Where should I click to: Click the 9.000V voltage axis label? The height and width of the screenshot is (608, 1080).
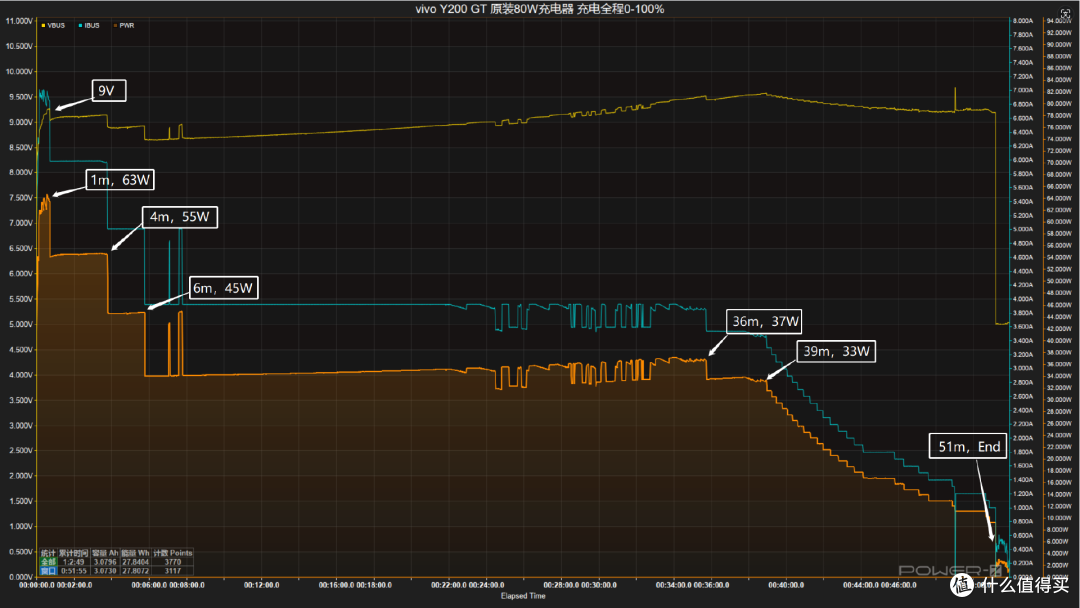[x=20, y=122]
